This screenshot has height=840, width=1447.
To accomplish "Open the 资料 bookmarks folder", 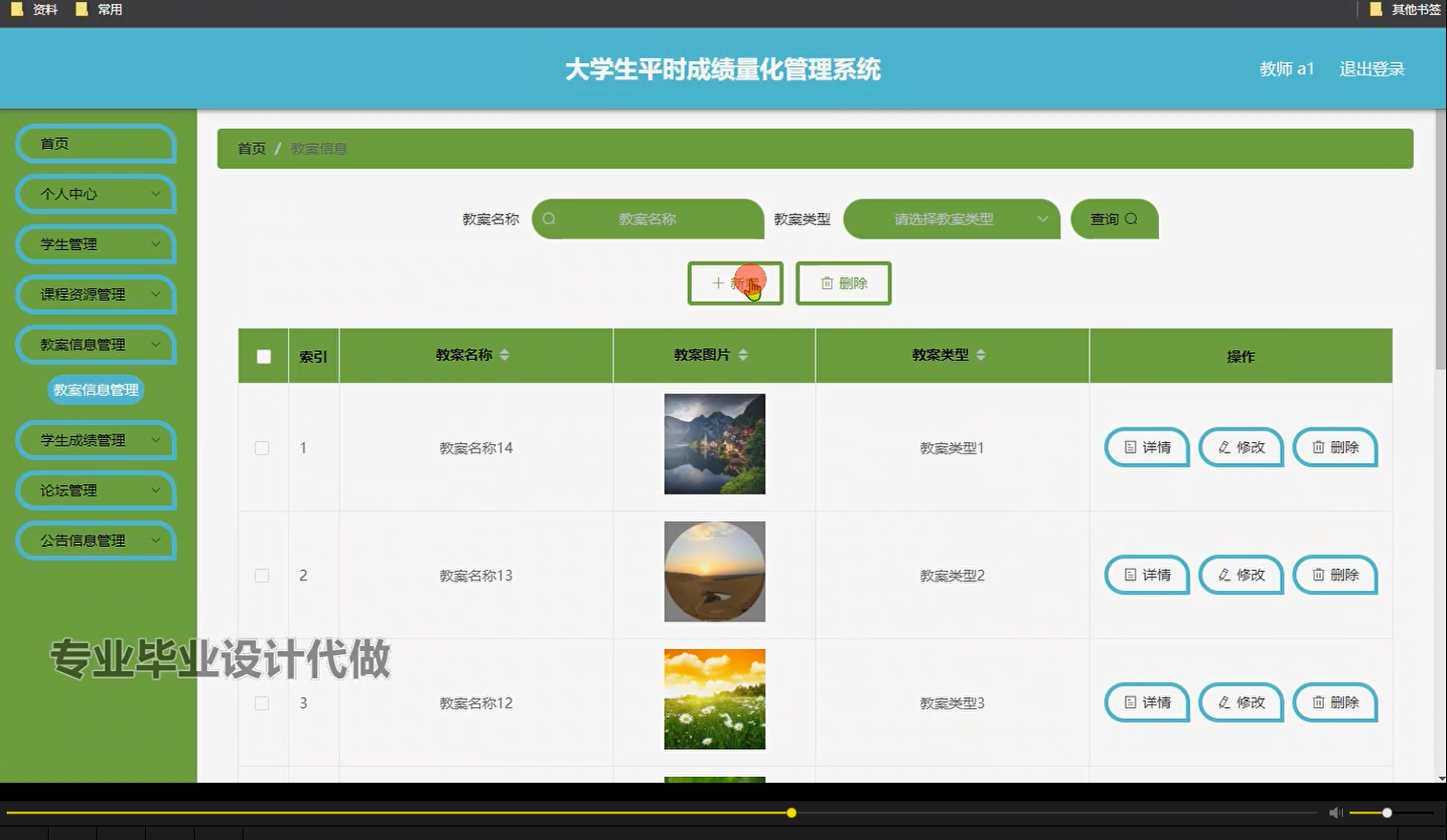I will [x=34, y=9].
